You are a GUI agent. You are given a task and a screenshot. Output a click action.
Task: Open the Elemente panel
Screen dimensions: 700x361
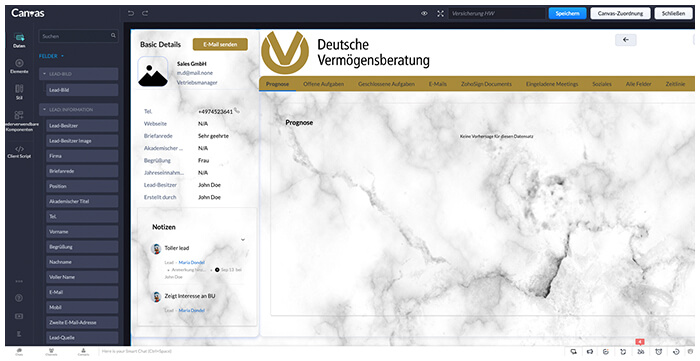pyautogui.click(x=19, y=66)
